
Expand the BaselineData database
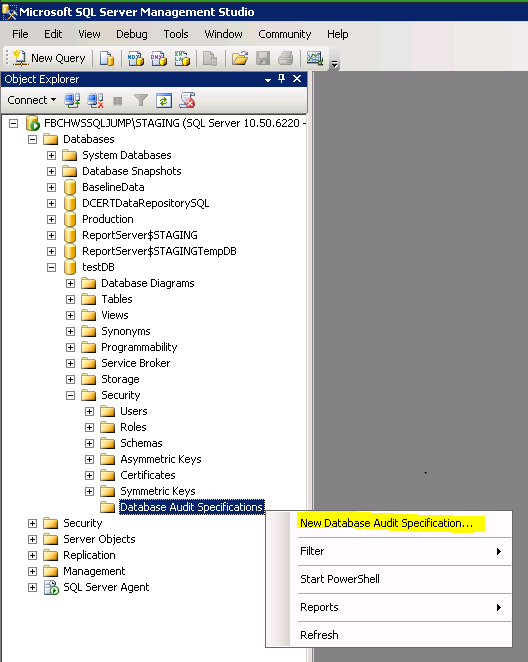[x=51, y=187]
